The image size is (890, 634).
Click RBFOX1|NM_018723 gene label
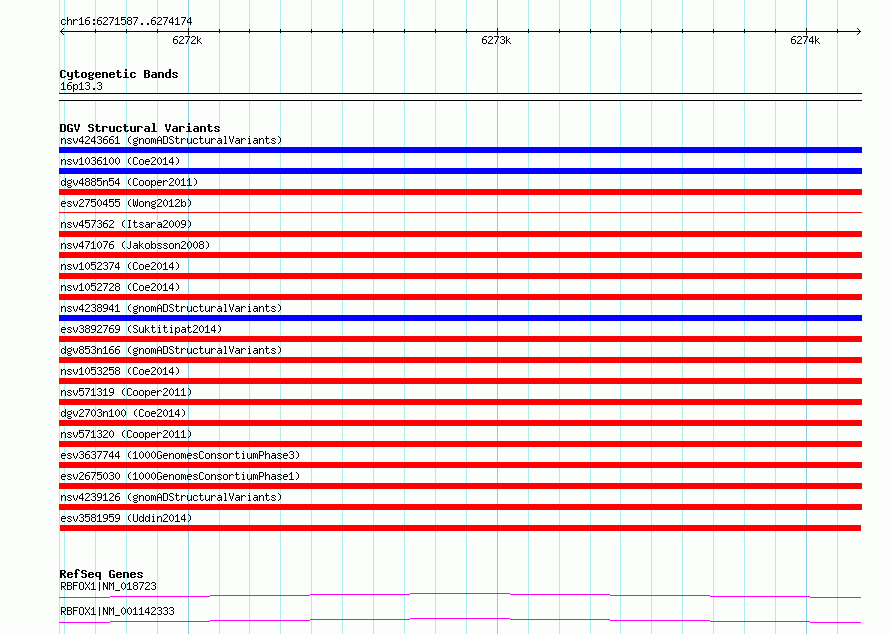point(108,586)
